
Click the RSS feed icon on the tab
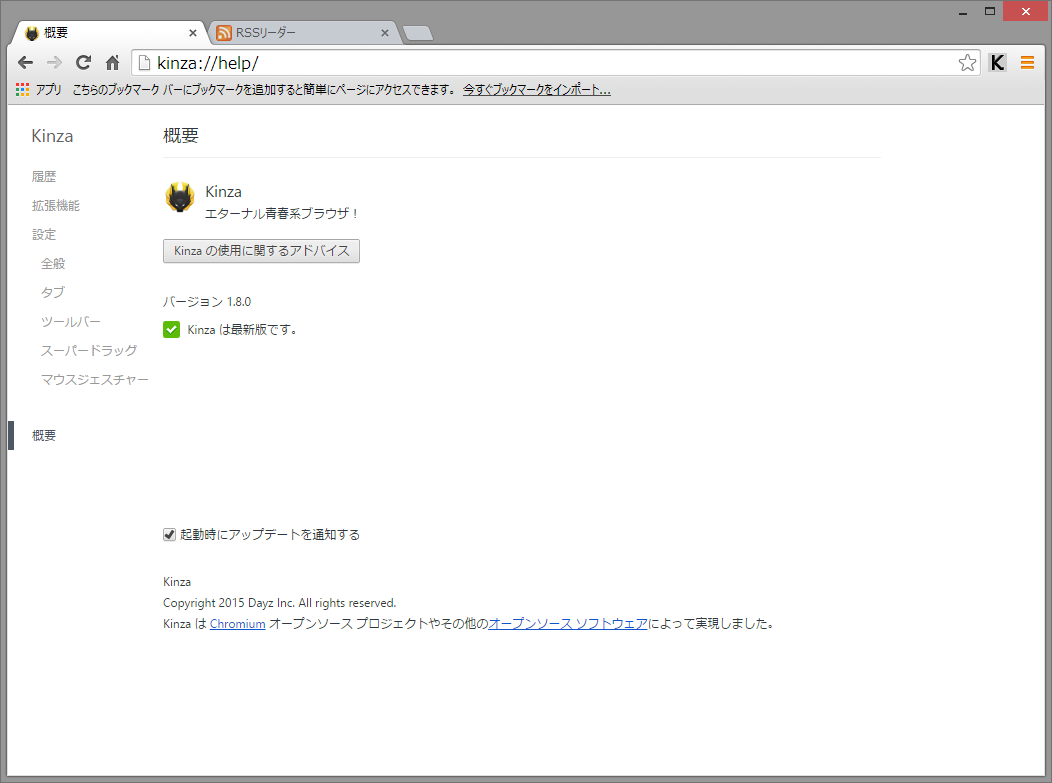coord(223,32)
